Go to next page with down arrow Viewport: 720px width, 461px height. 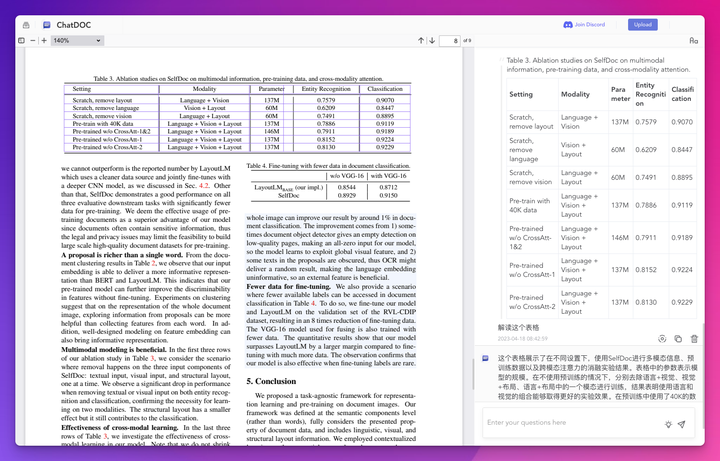click(x=432, y=40)
